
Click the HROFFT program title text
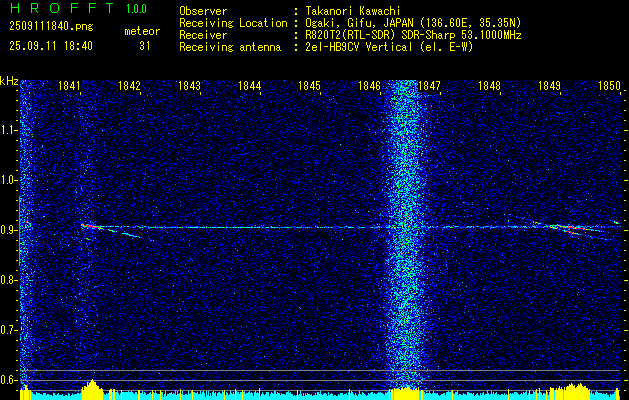point(63,8)
